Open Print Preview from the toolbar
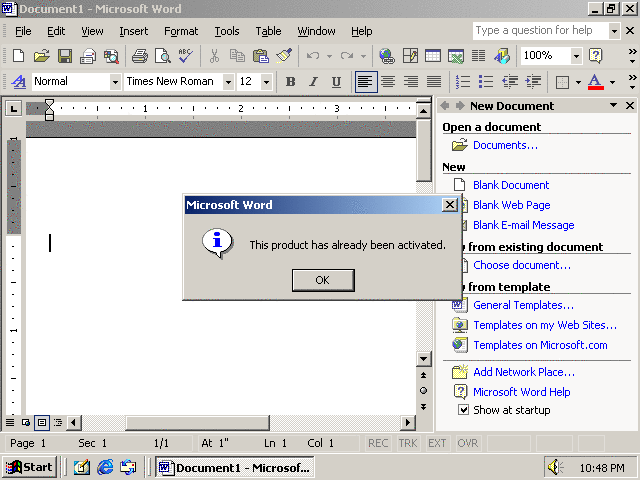Viewport: 640px width, 480px height. click(x=162, y=56)
